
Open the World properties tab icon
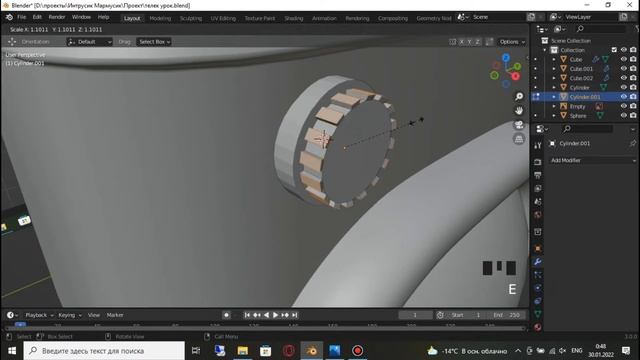point(538,215)
